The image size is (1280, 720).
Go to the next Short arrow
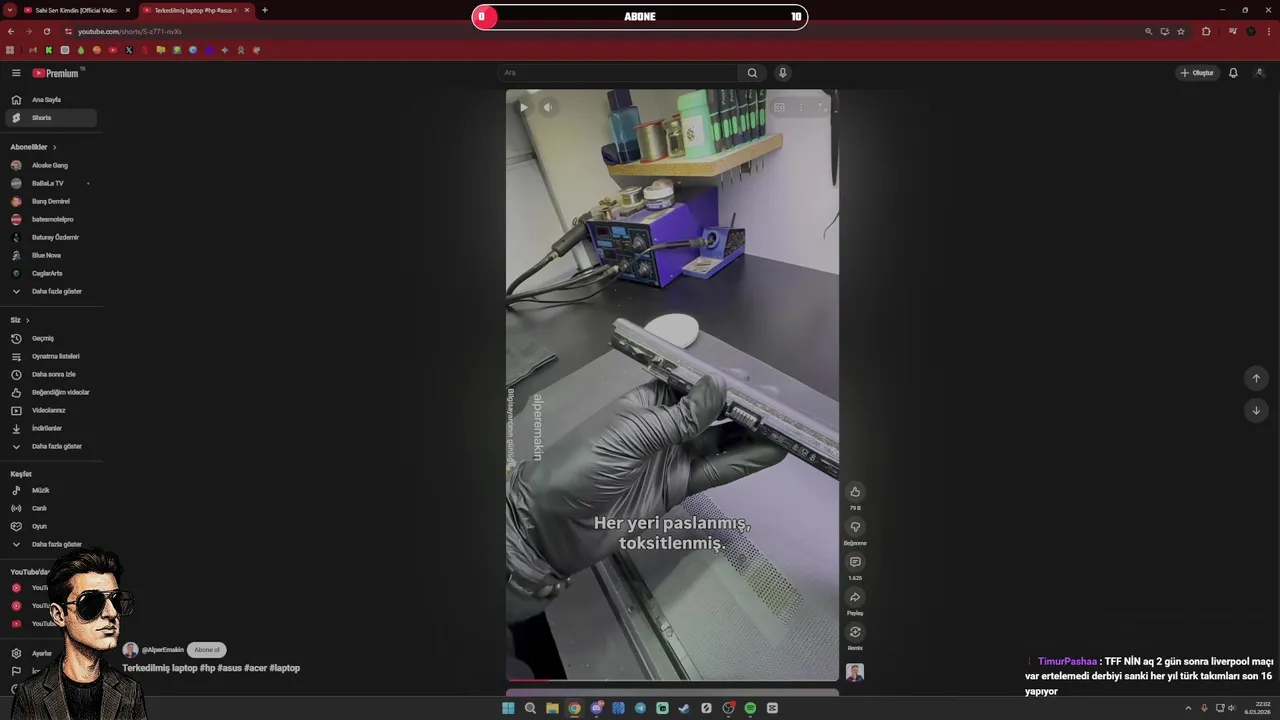point(1256,410)
